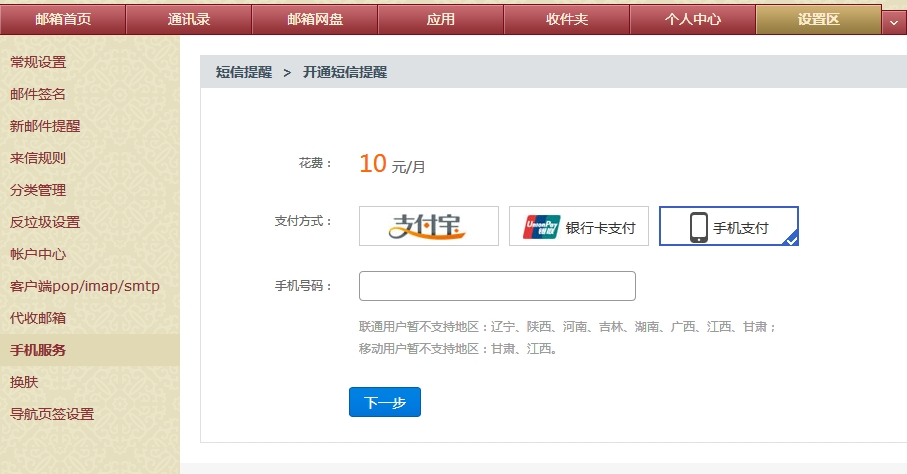This screenshot has width=907, height=474.
Task: Click the 短信提醒 breadcrumb link
Action: pyautogui.click(x=244, y=72)
